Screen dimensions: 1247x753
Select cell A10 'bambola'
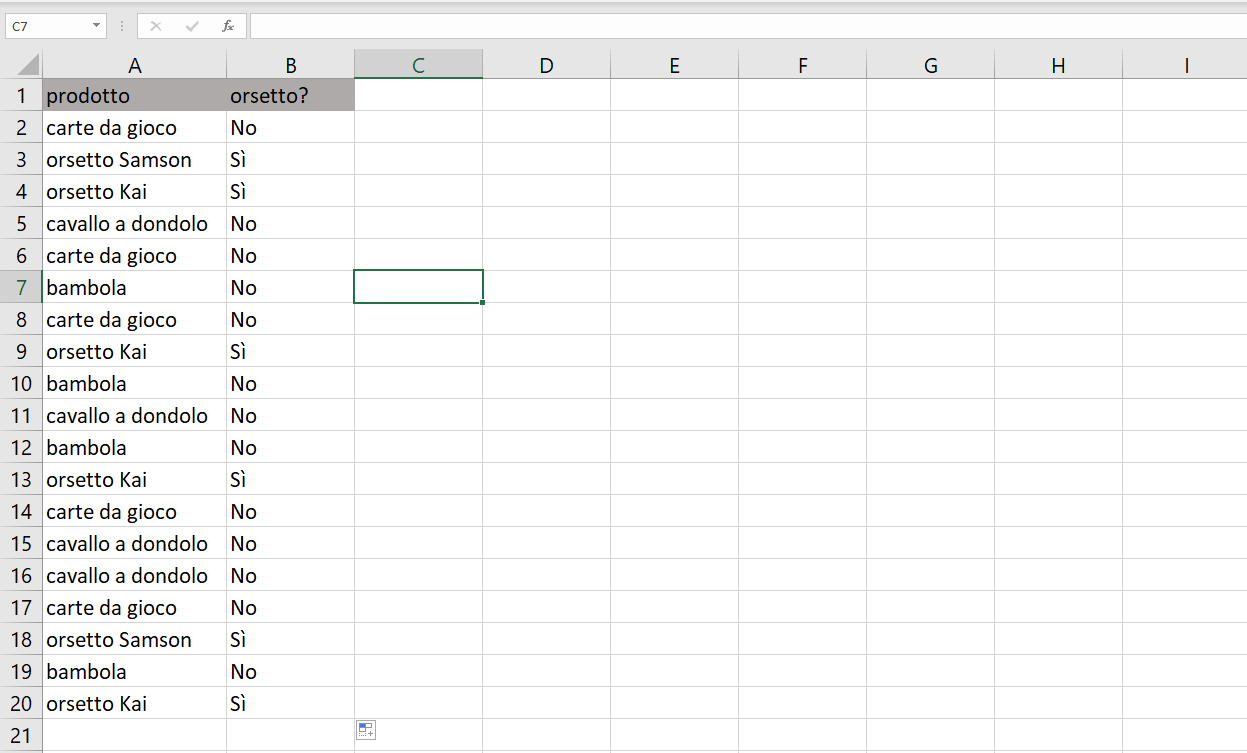(x=134, y=383)
